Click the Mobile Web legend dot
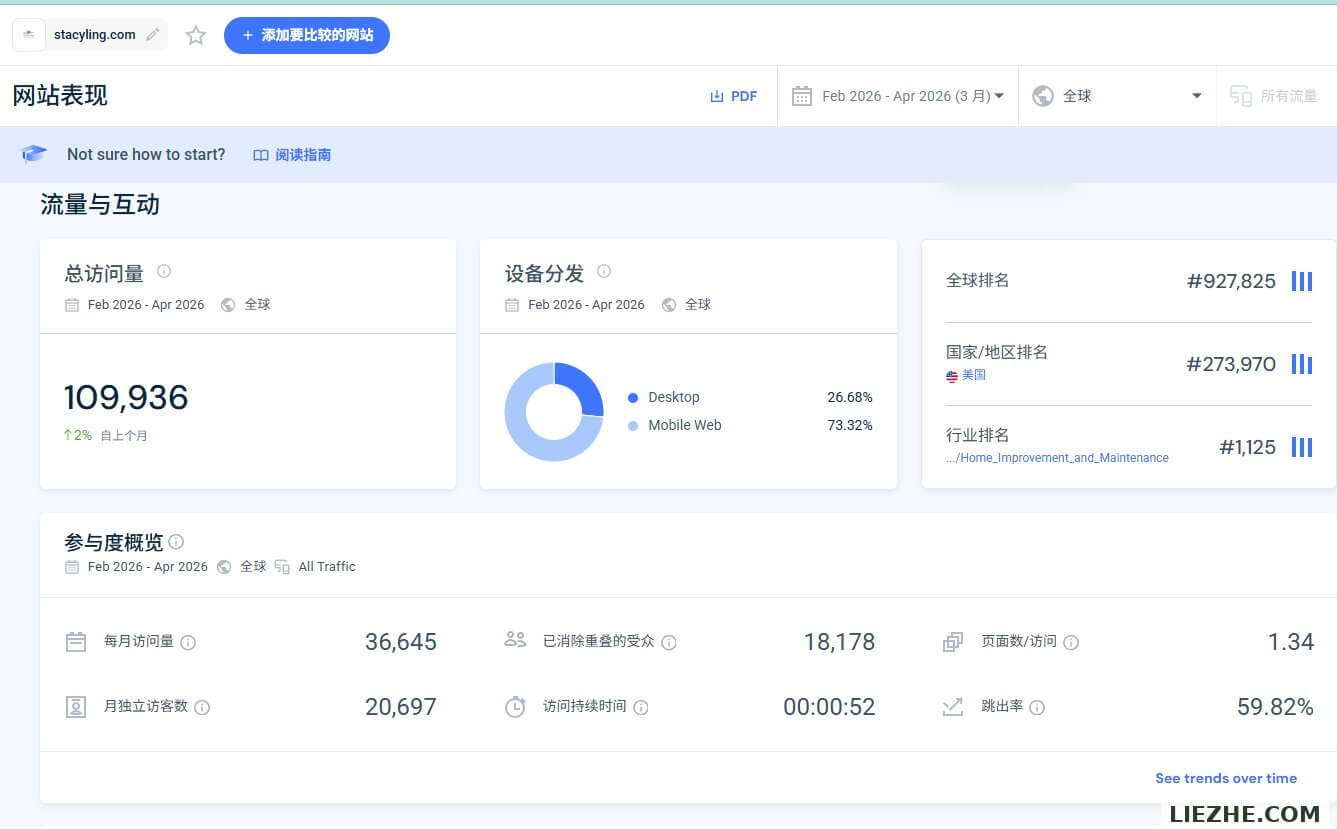Screen dimensions: 1337x829 (x=632, y=426)
